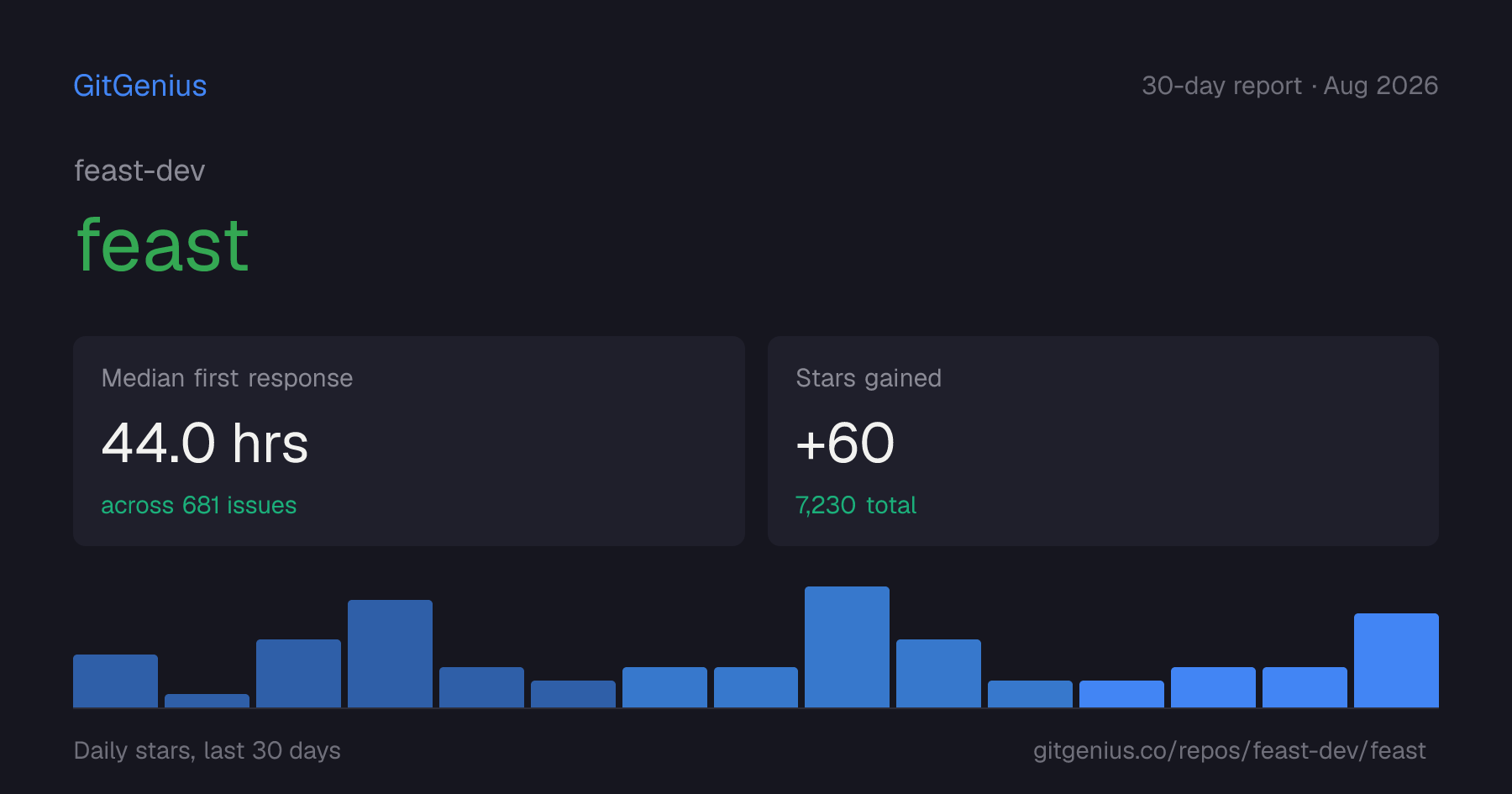Click the first bar of the daily stars chart
The width and height of the screenshot is (1512, 794).
click(x=115, y=681)
